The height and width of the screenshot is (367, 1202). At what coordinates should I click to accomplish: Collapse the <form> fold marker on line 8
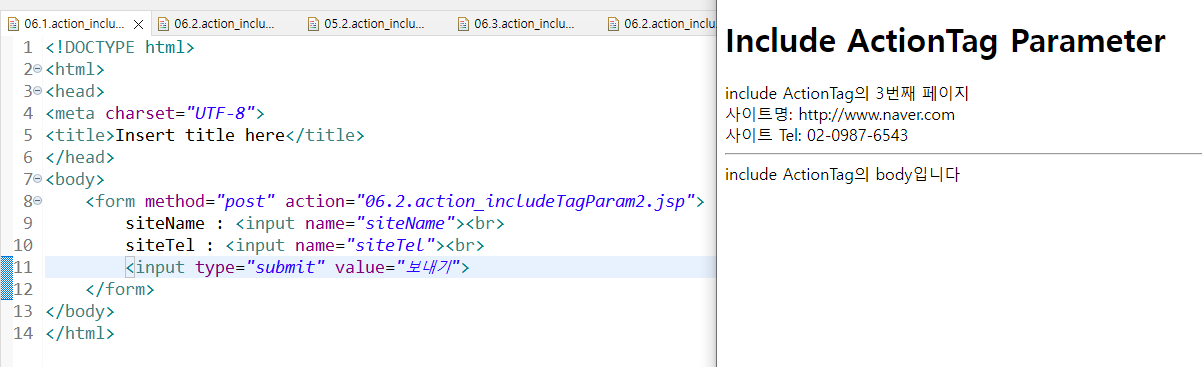(x=37, y=202)
